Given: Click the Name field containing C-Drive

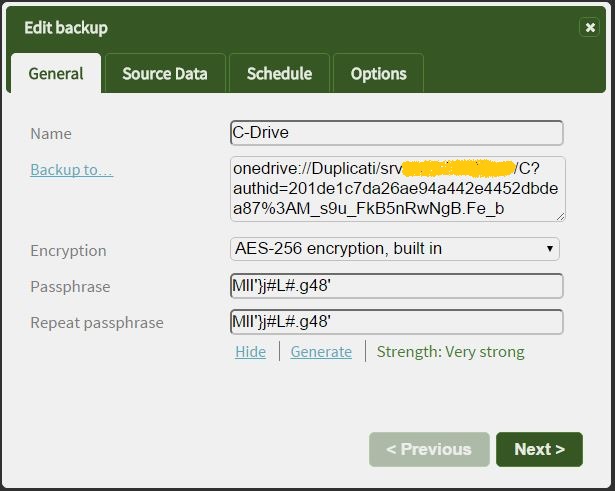Looking at the screenshot, I should pyautogui.click(x=397, y=133).
